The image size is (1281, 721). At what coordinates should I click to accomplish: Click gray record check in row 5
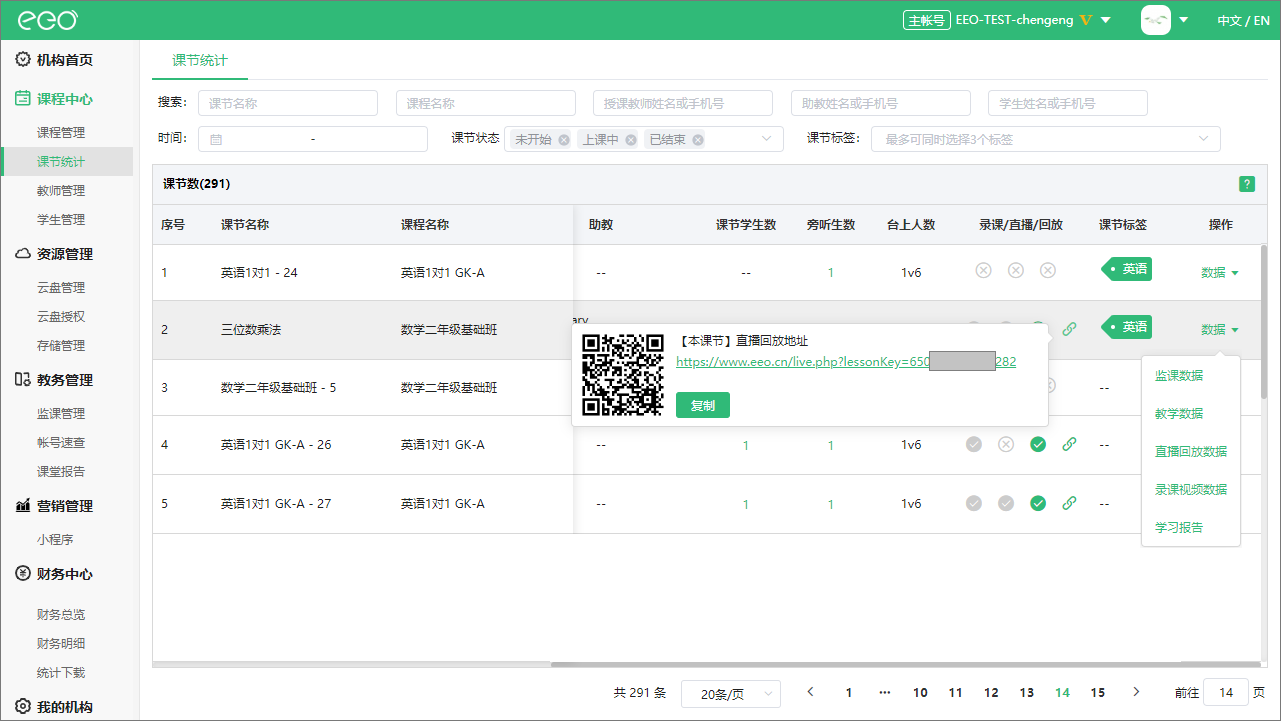[974, 504]
